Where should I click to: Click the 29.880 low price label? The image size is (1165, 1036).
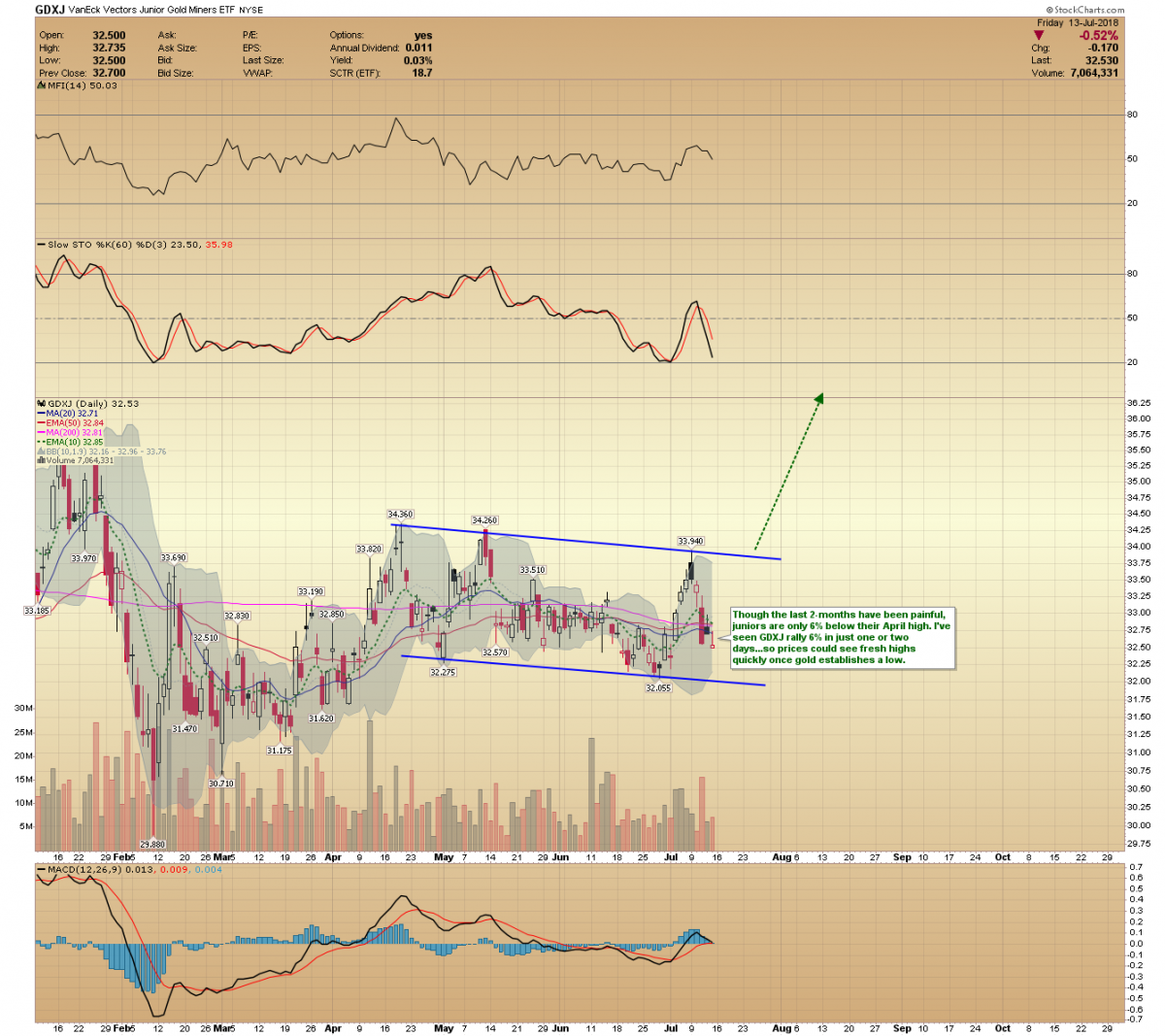[152, 845]
